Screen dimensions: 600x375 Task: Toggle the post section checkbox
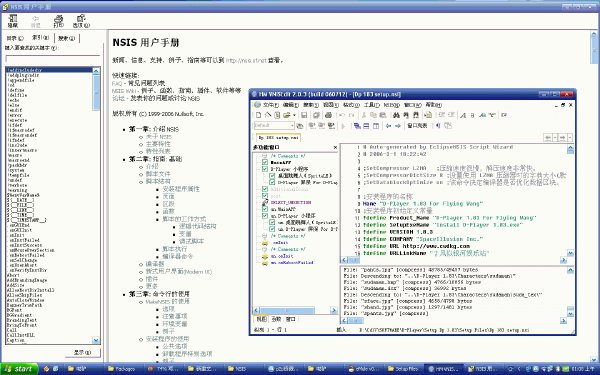click(x=265, y=196)
